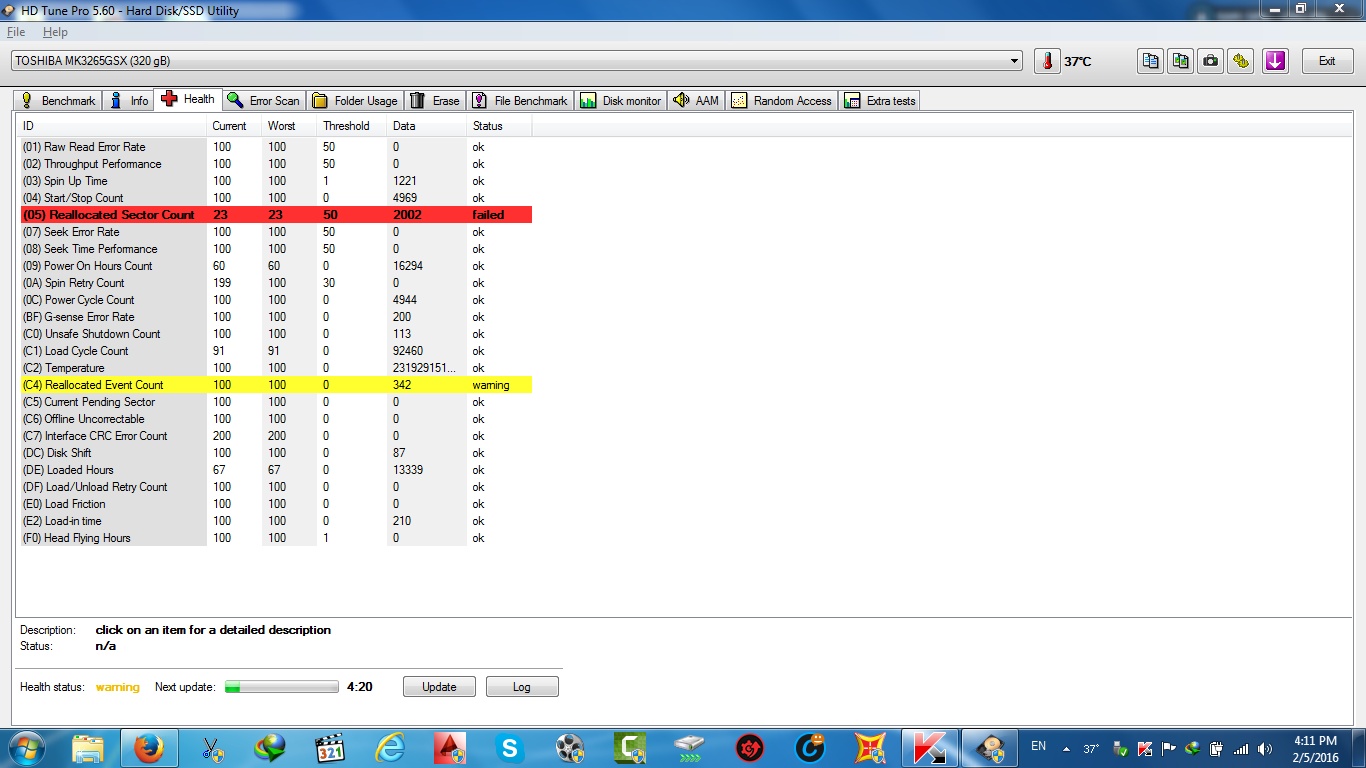Open Media Player Classic 321 icon
This screenshot has height=768, width=1366.
[x=330, y=748]
